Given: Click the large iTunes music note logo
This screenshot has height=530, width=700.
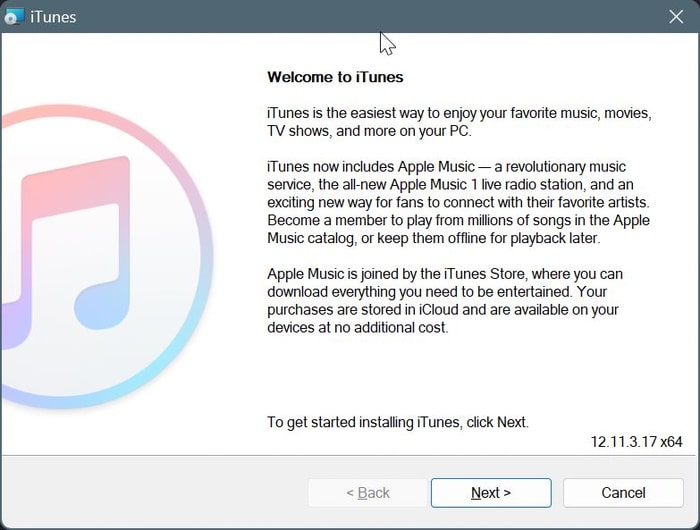Looking at the screenshot, I should click(106, 257).
